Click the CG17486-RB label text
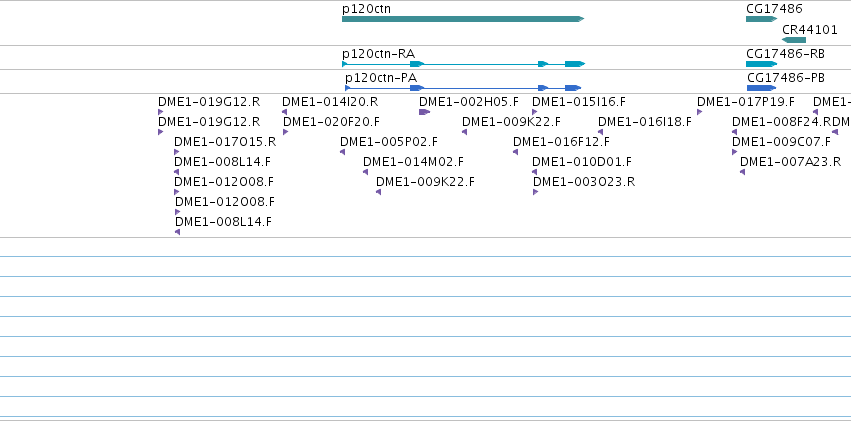 pyautogui.click(x=785, y=54)
